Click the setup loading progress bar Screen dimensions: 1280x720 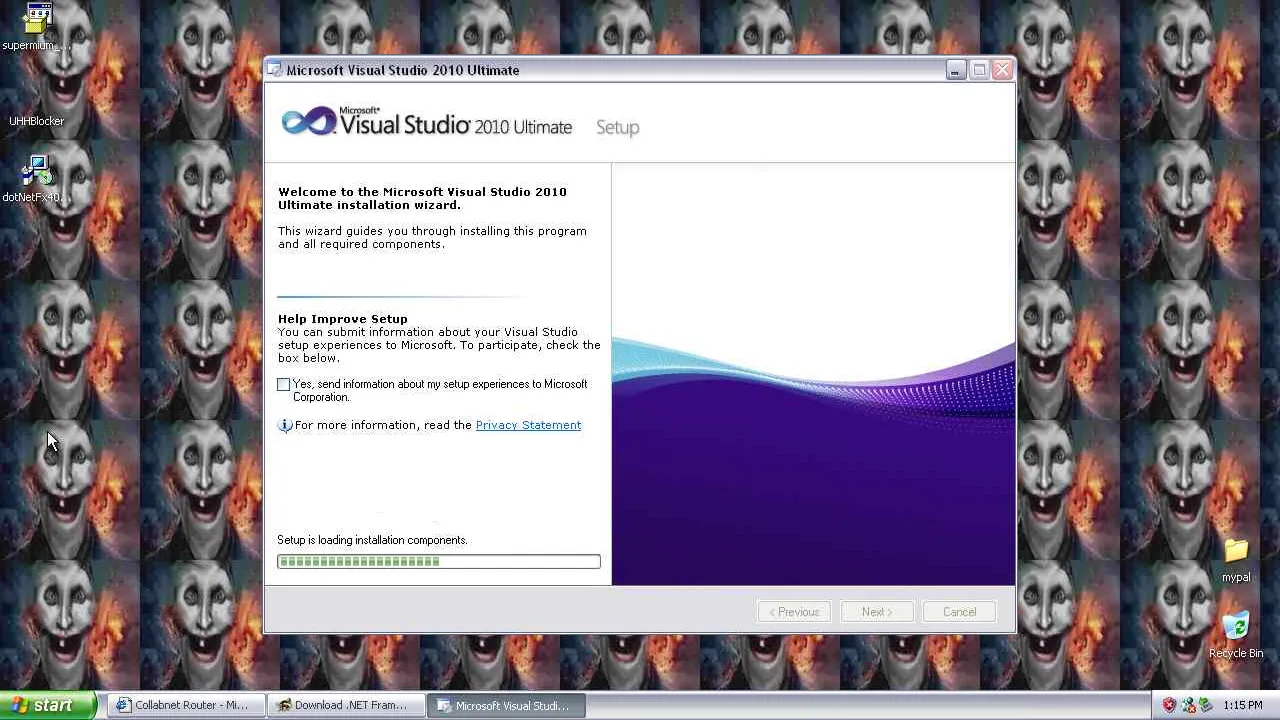439,562
